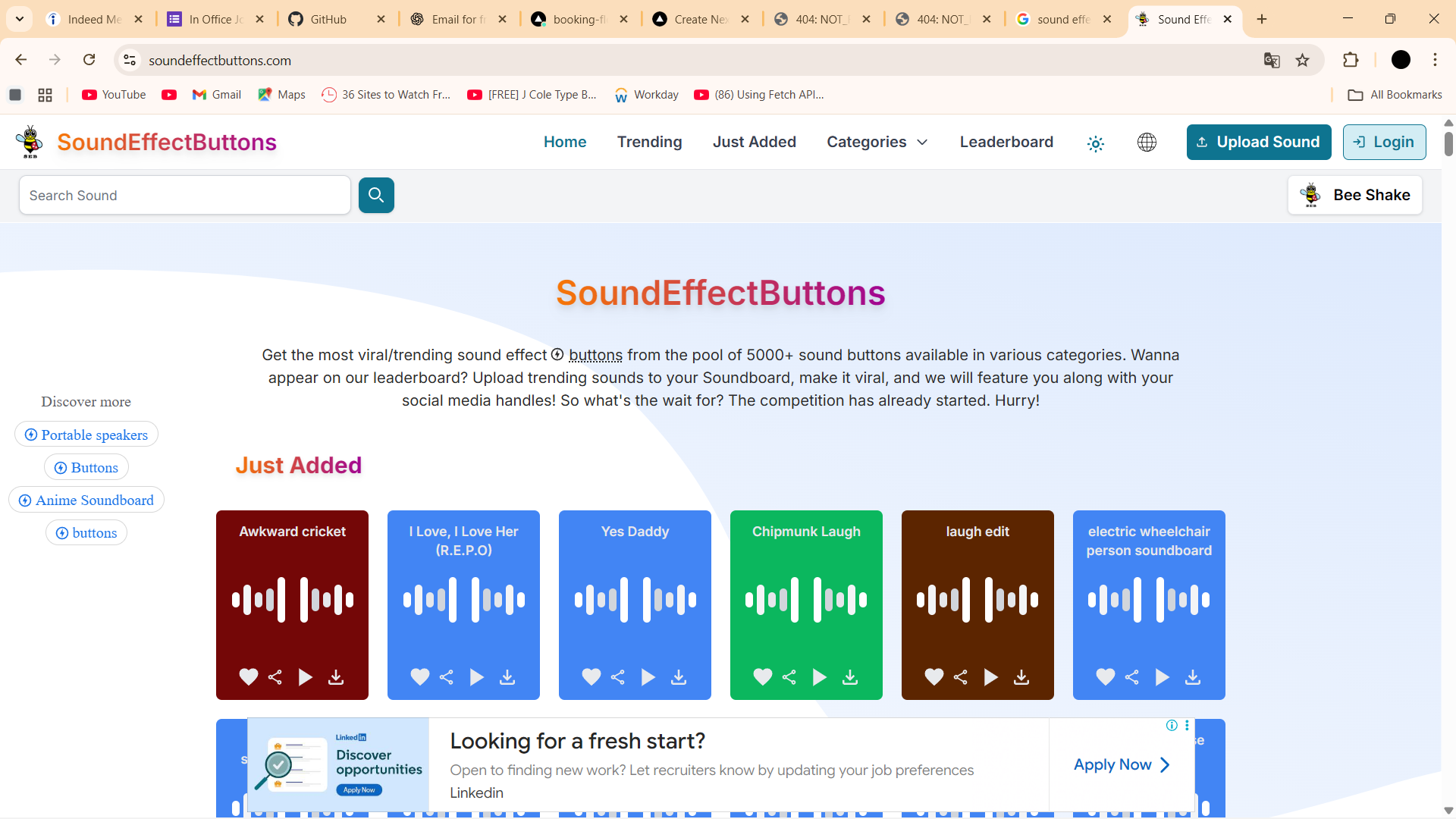Screen dimensions: 1456x819
Task: Bookmark this page with the star icon
Action: 1303,60
